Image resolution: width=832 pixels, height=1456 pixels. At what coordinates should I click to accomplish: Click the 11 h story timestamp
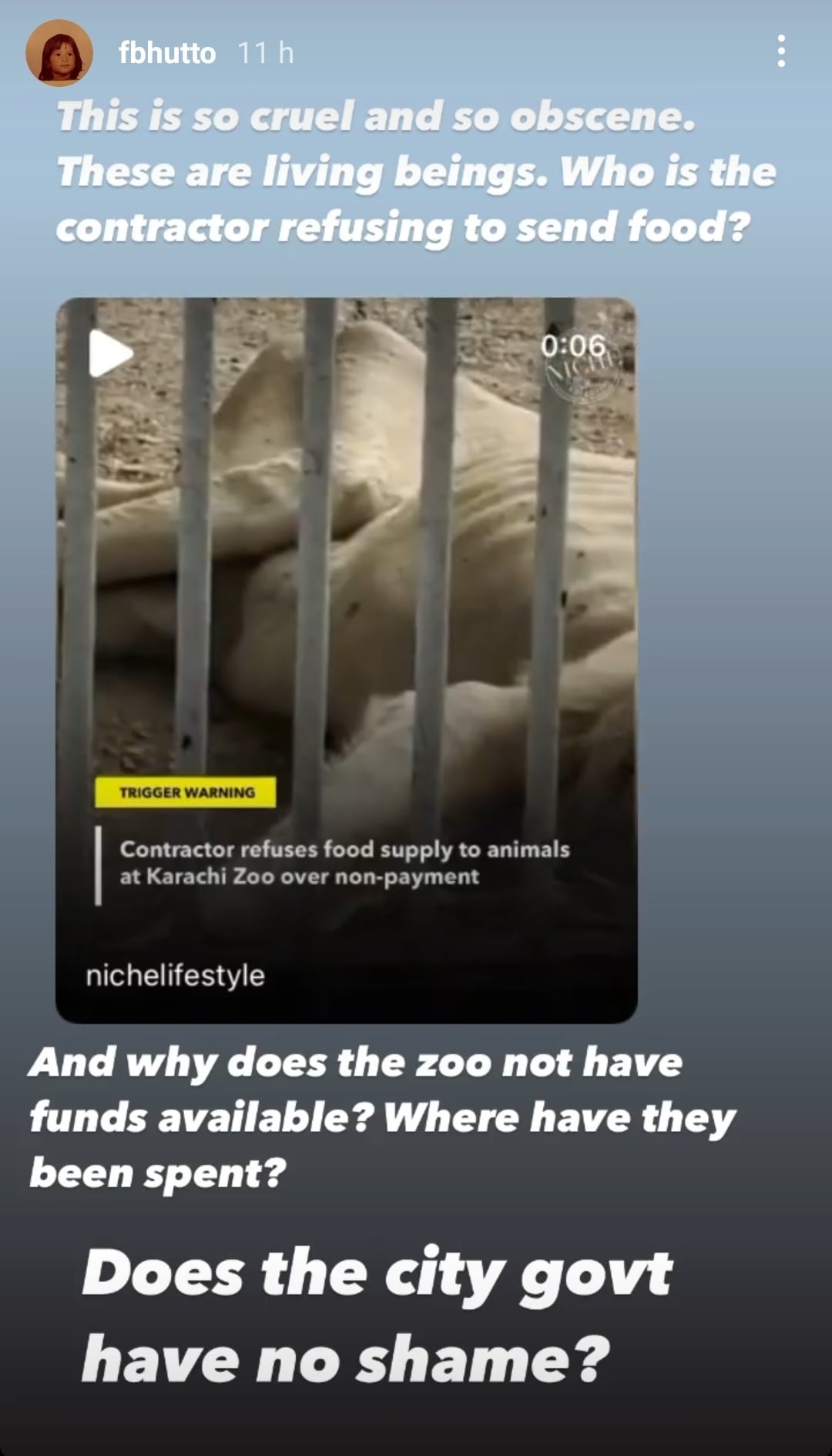(265, 53)
